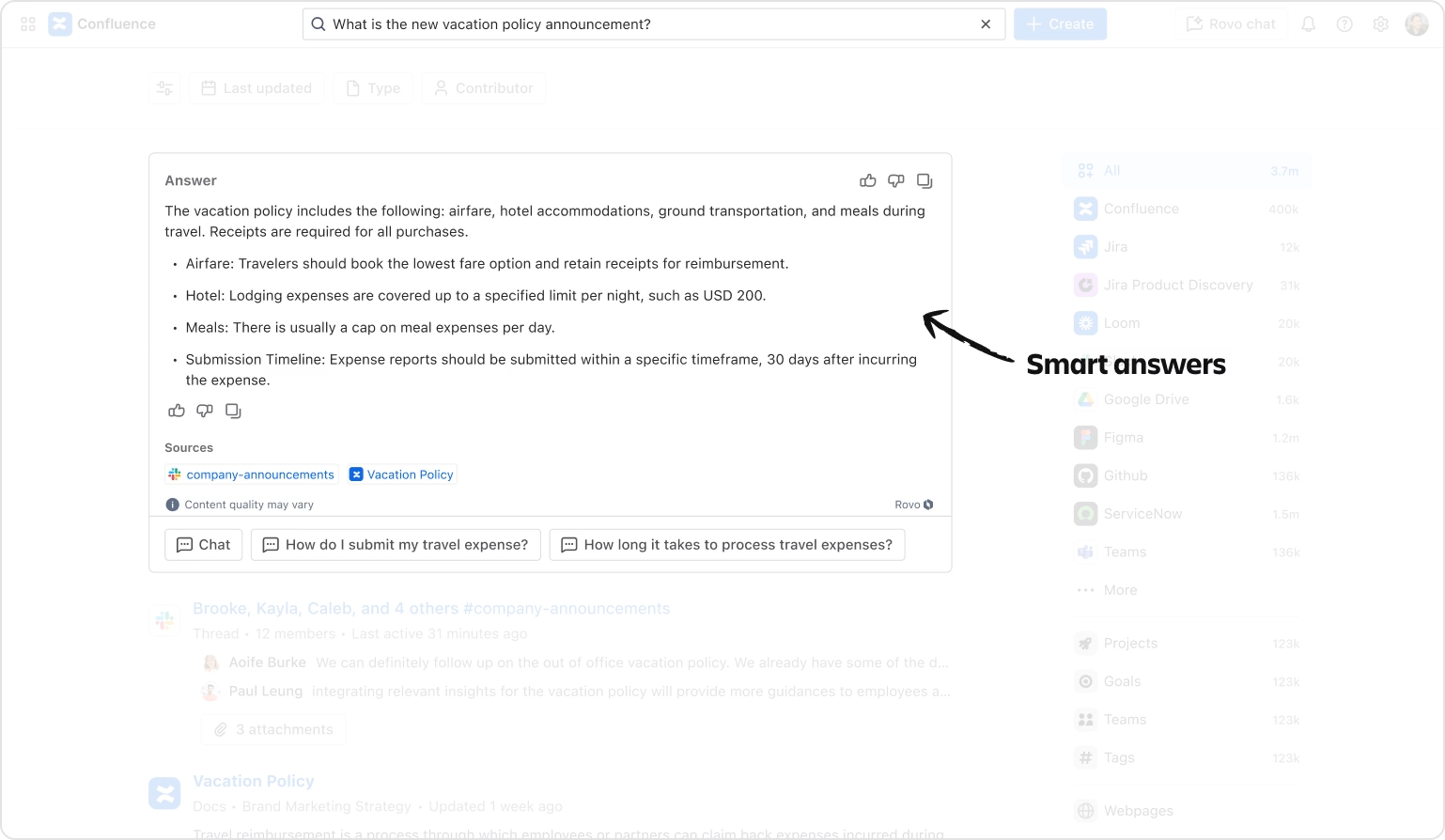Viewport: 1445px width, 840px height.
Task: Click copy icon below the answer text
Action: pyautogui.click(x=233, y=411)
